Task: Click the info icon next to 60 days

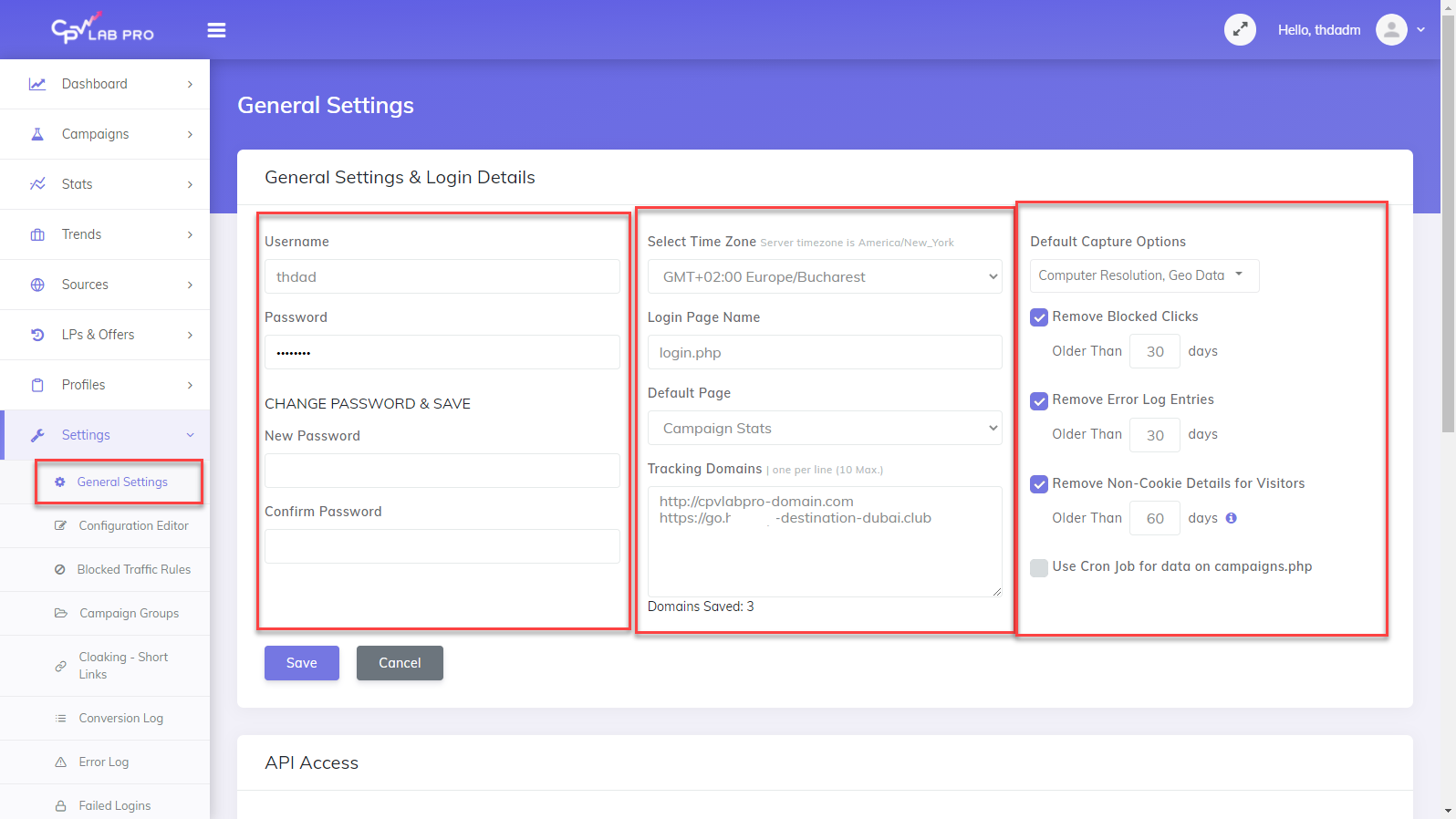Action: click(x=1231, y=518)
